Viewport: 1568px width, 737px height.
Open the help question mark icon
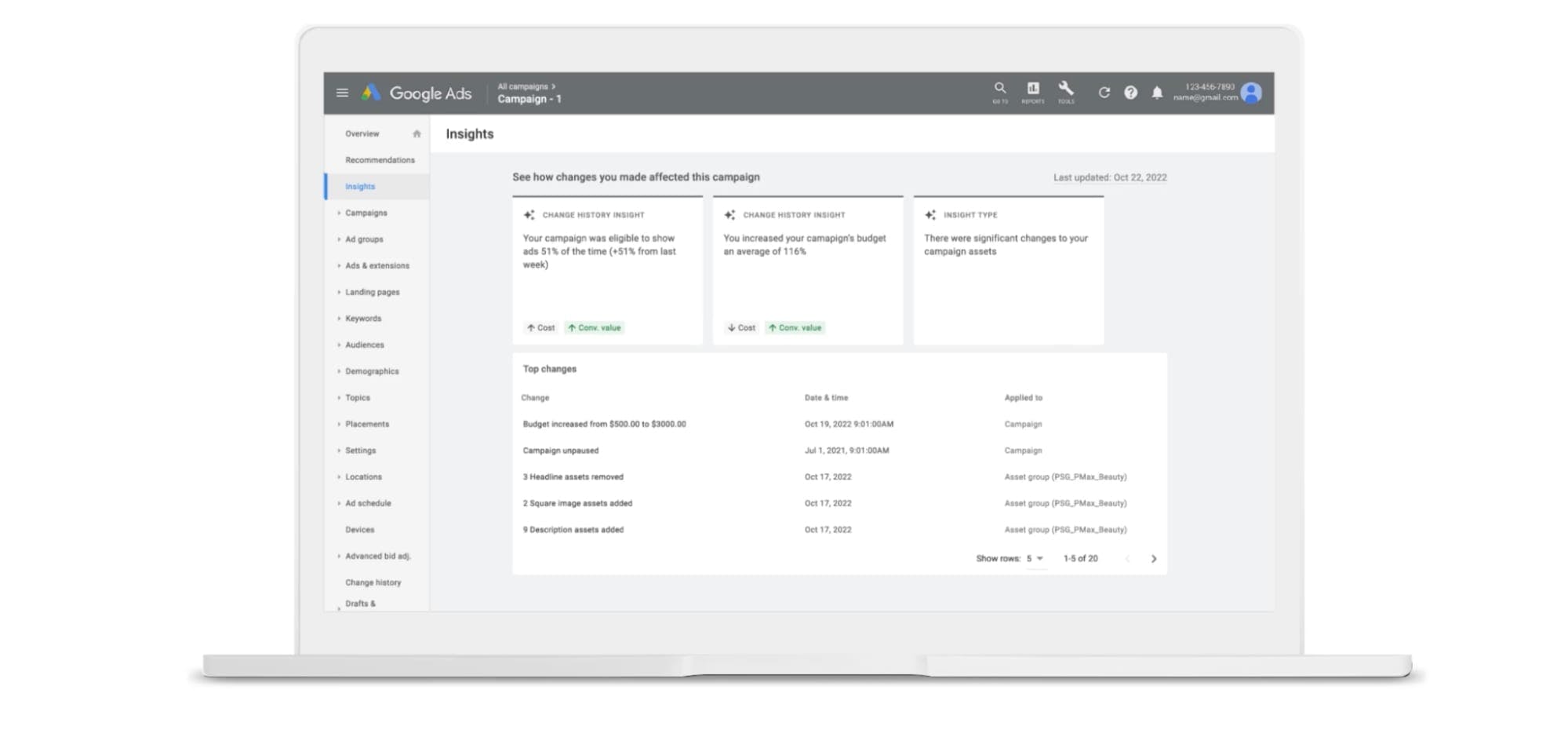[1130, 93]
